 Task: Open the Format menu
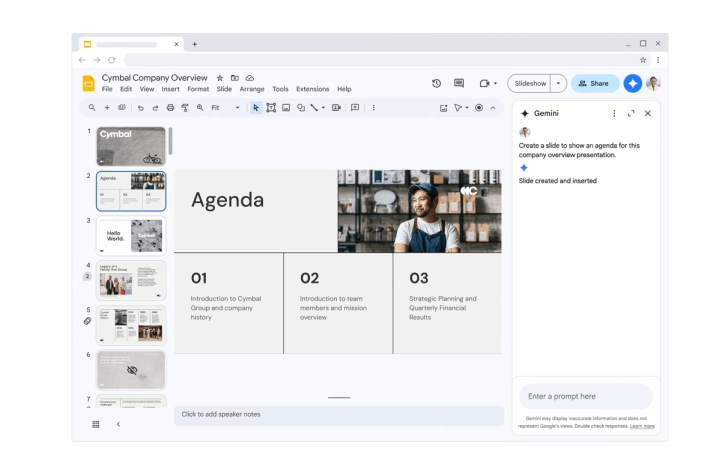pos(198,89)
